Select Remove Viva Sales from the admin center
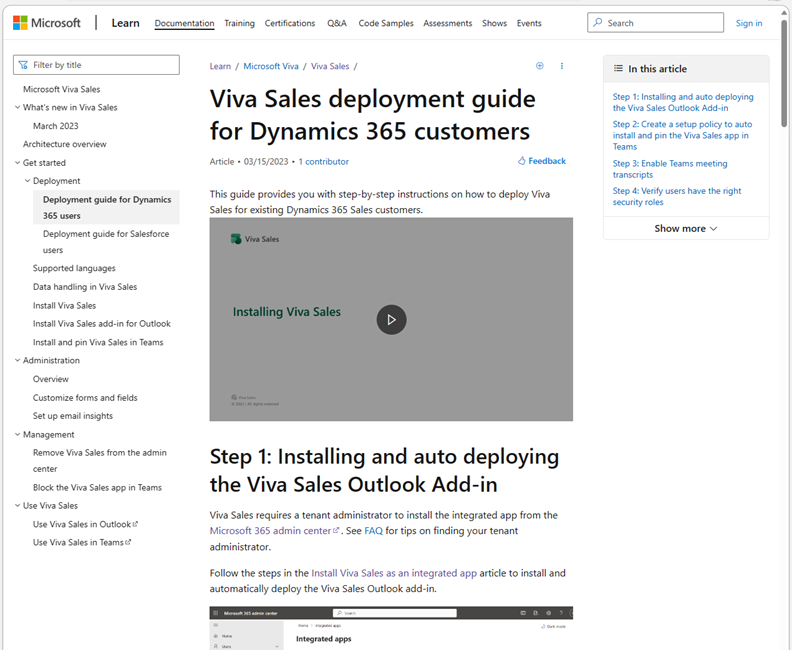 (100, 461)
